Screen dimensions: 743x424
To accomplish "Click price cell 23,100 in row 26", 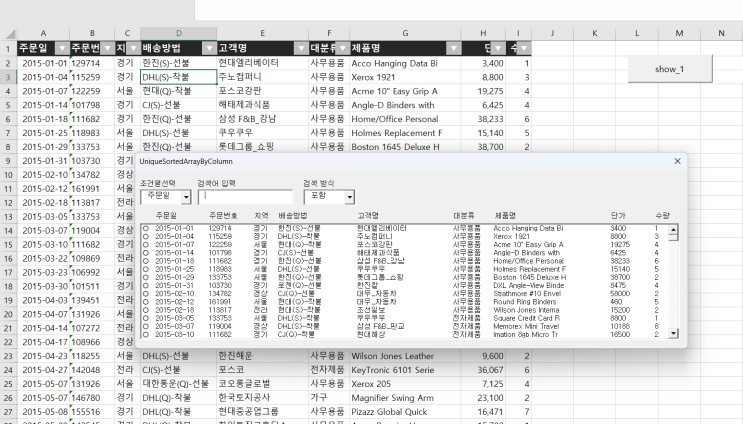I will click(x=483, y=398).
